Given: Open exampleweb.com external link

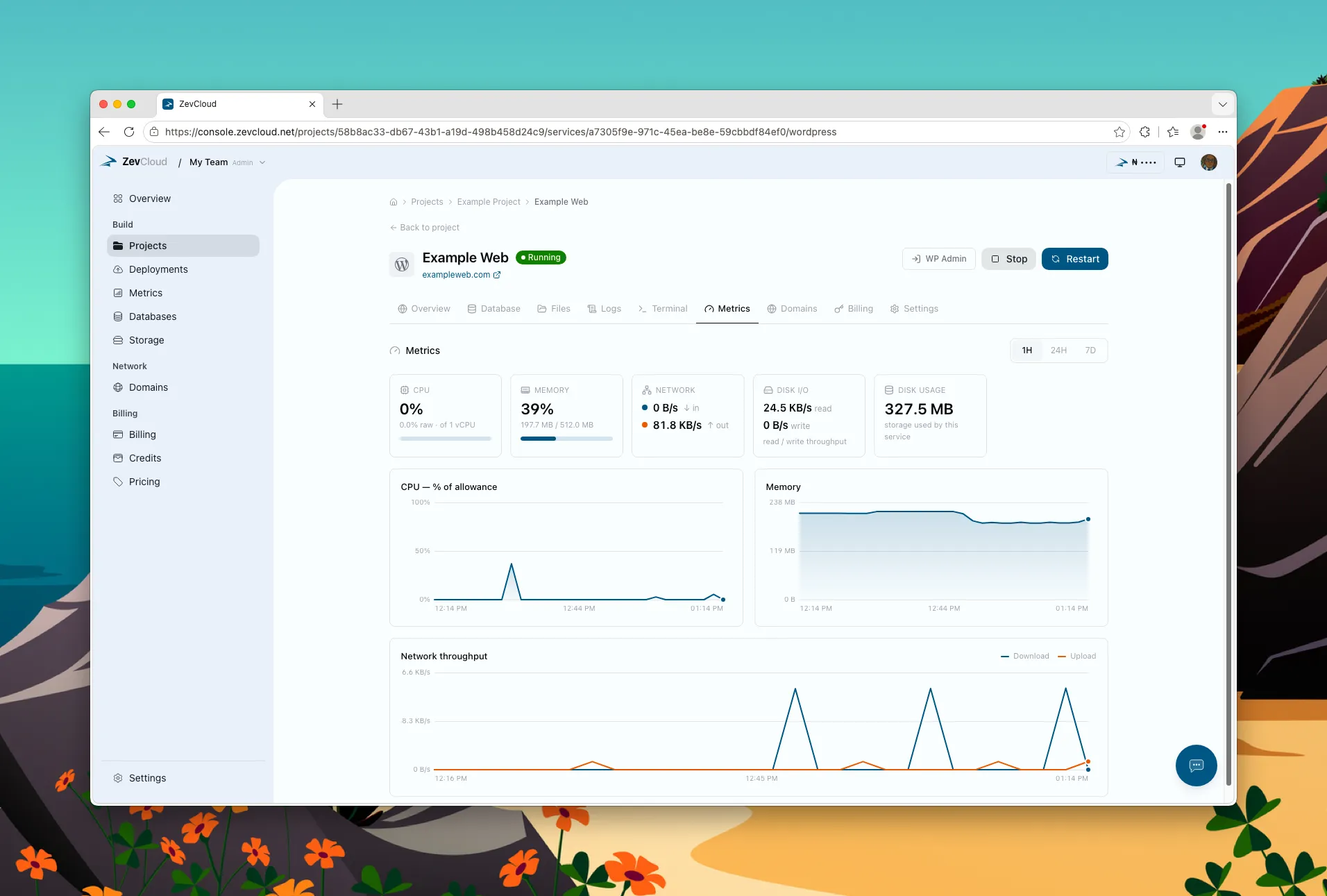Looking at the screenshot, I should pos(462,275).
